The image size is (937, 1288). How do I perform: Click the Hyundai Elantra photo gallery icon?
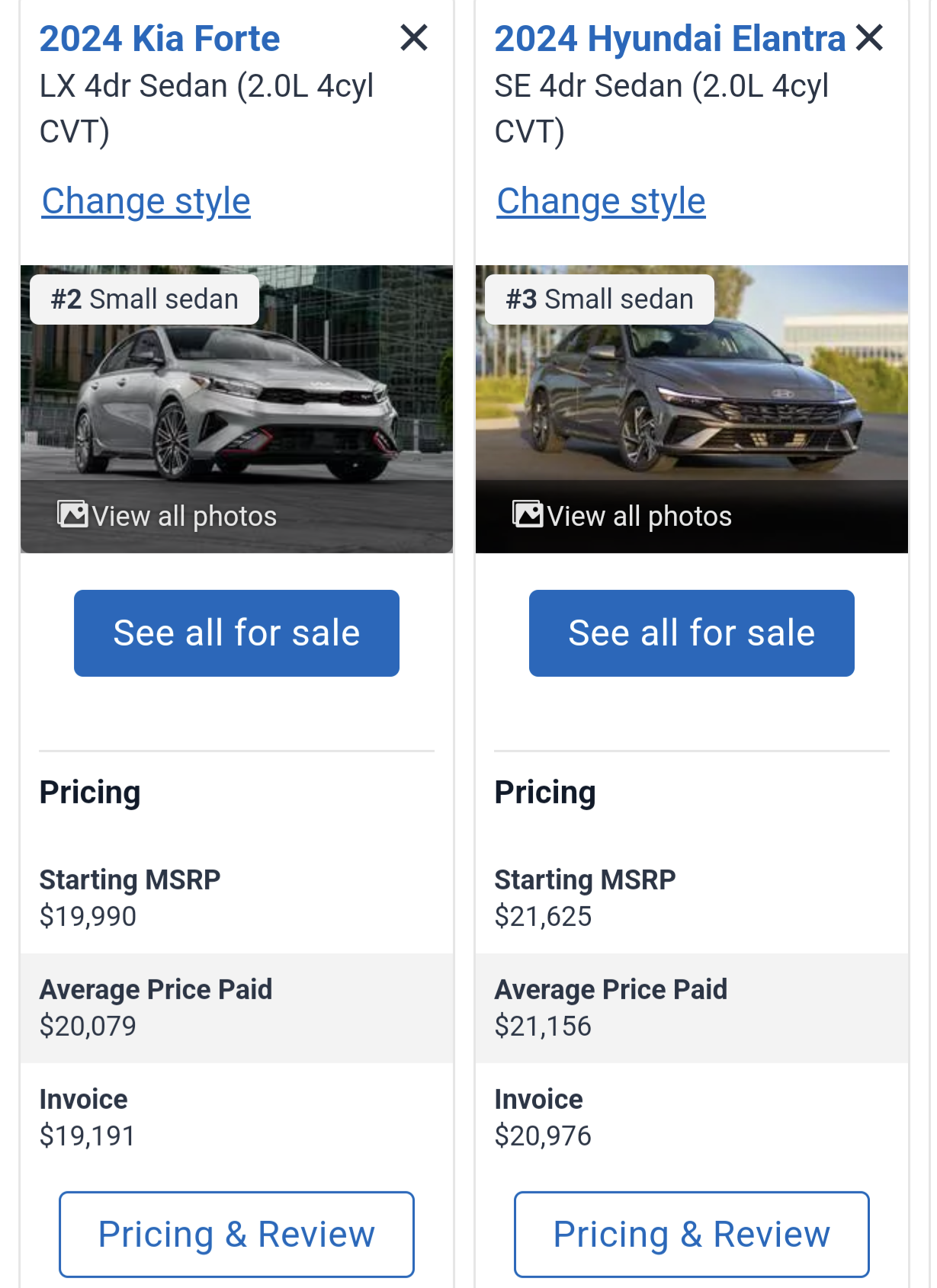[x=528, y=514]
